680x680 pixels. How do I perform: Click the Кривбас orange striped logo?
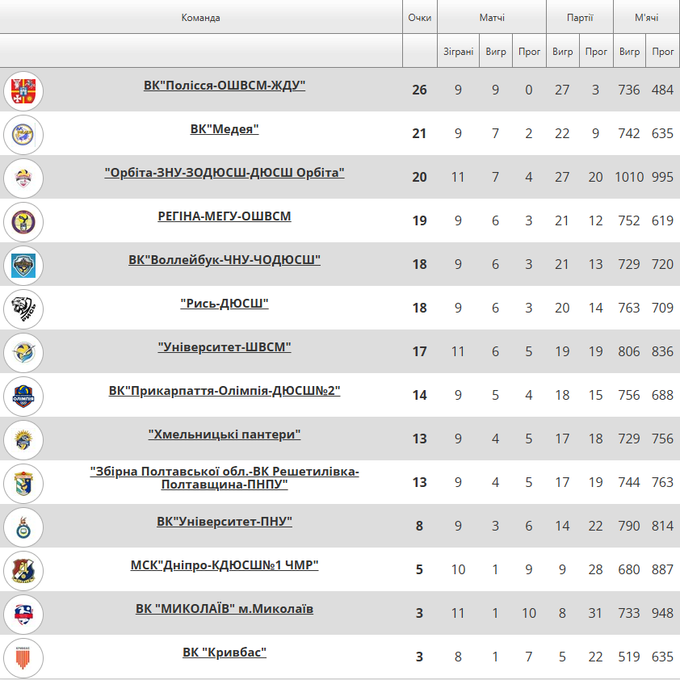(22, 657)
